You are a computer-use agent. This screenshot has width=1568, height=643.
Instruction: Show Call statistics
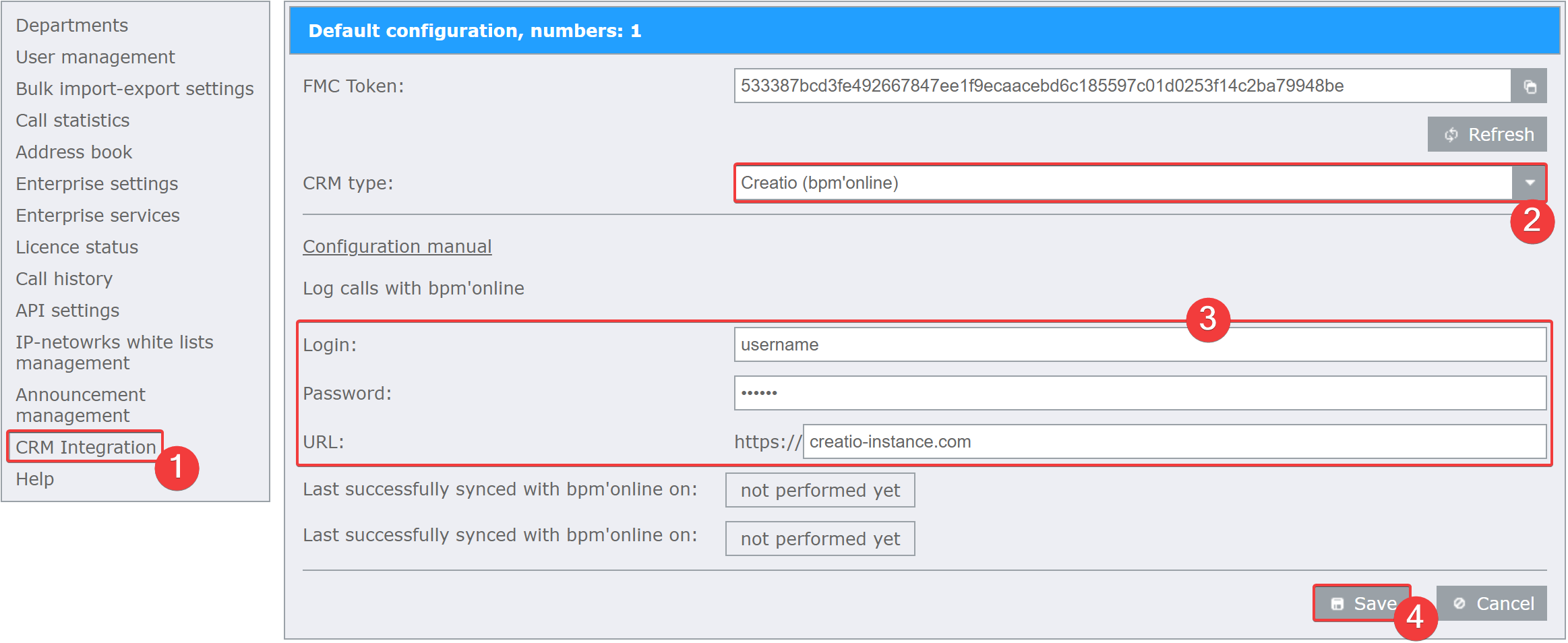click(73, 121)
